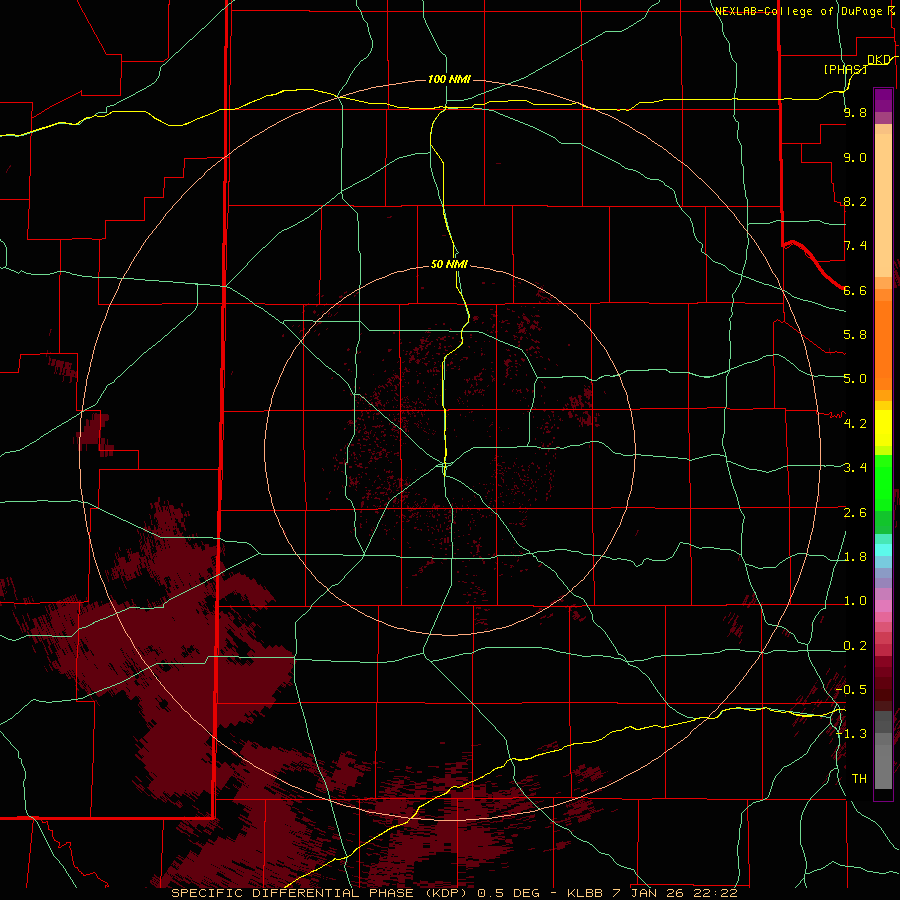Pick the pink segment of the color bar
Image resolution: width=900 pixels, height=900 pixels.
coord(883,606)
